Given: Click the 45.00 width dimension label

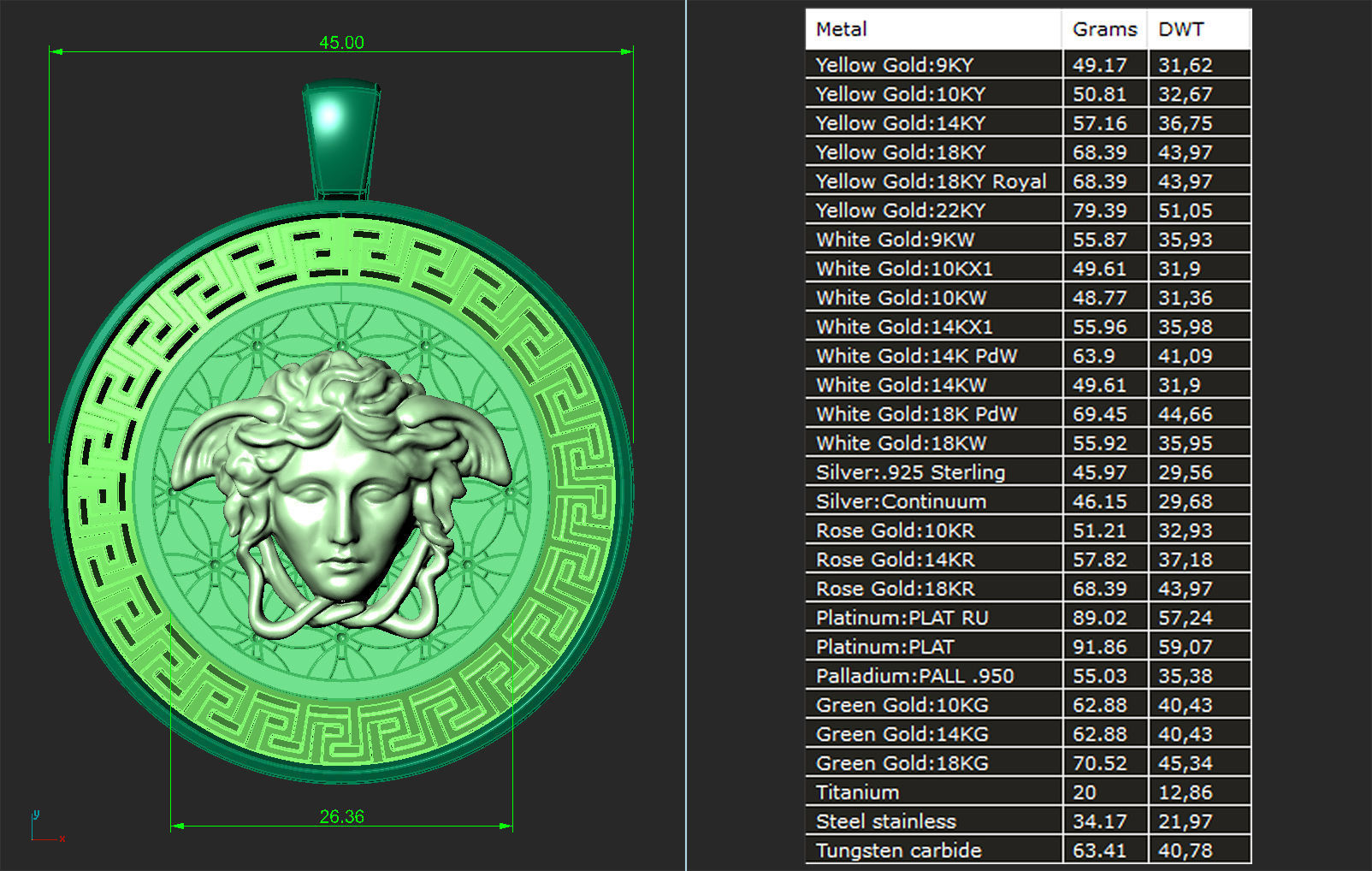Looking at the screenshot, I should tap(341, 43).
